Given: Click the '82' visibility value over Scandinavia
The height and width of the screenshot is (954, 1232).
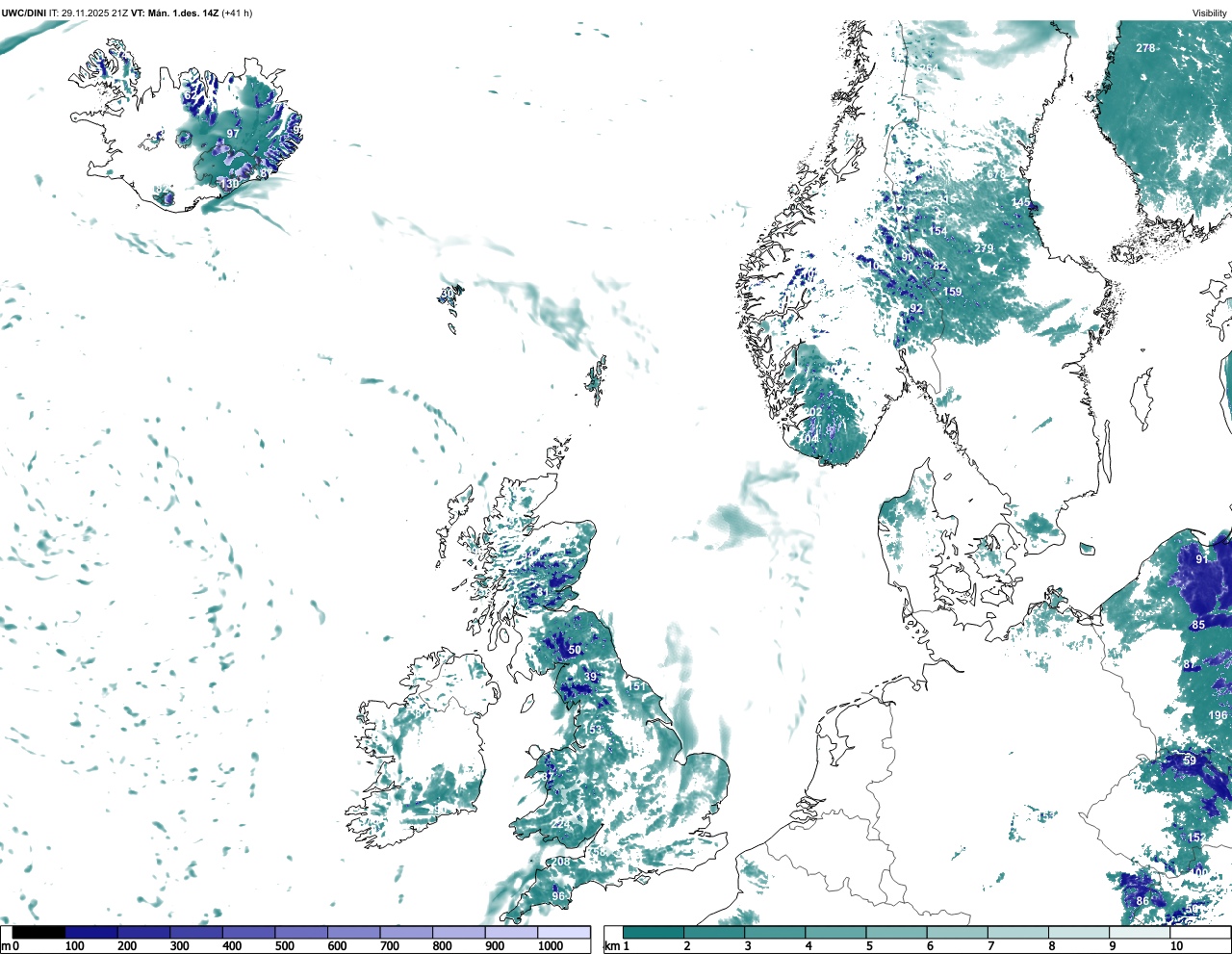Looking at the screenshot, I should [x=940, y=267].
